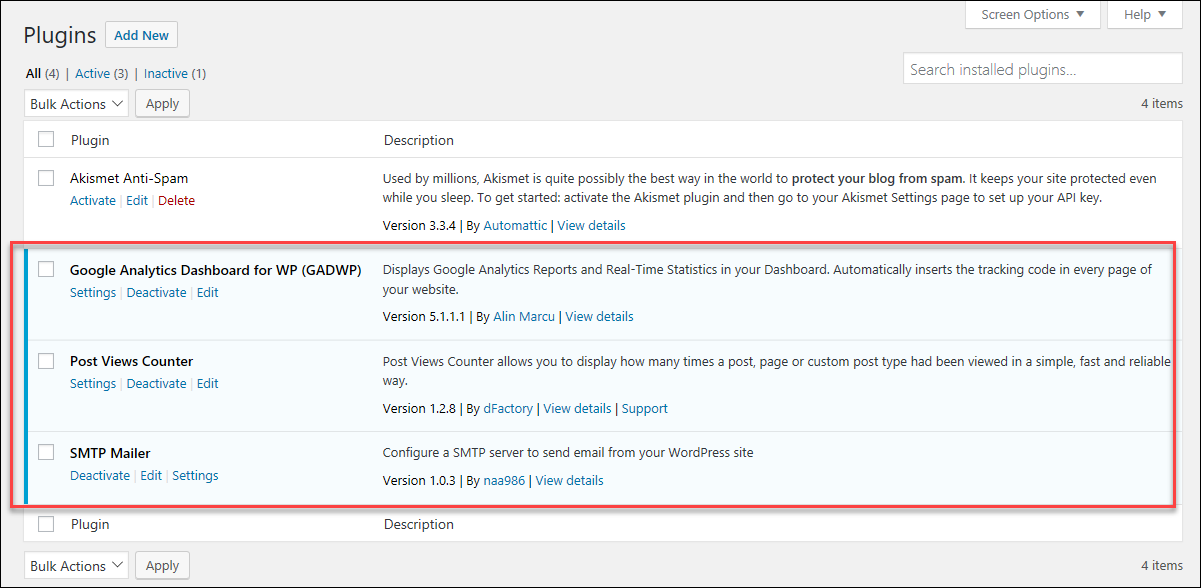1201x588 pixels.
Task: Click the 'Version 1.0.3' text
Action: point(421,480)
